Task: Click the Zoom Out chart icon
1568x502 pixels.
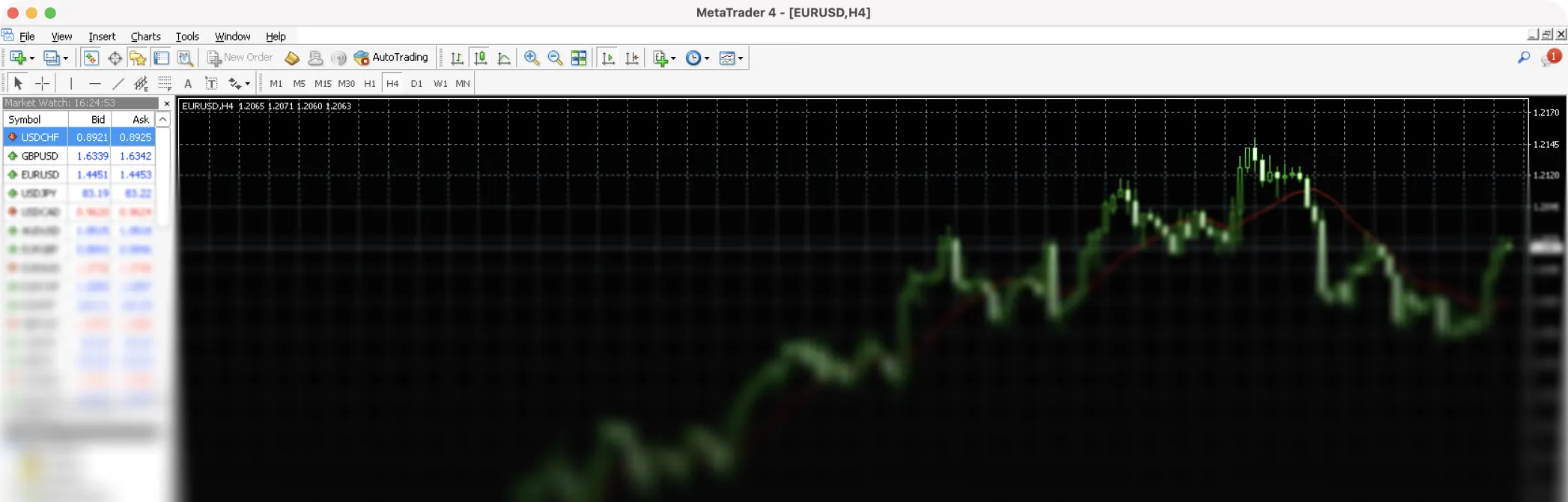Action: 555,58
